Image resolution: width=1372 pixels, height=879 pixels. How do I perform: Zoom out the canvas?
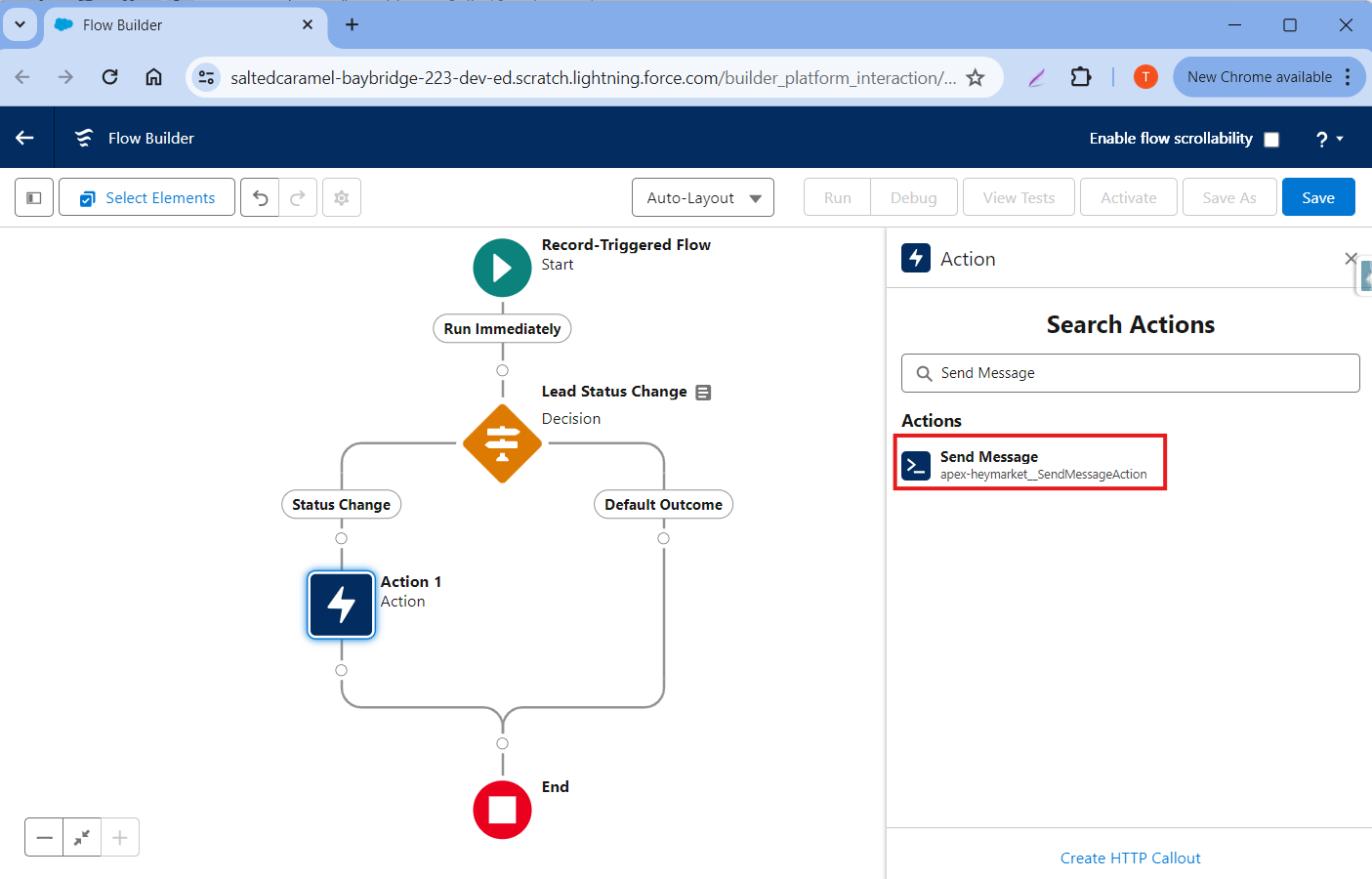(44, 837)
